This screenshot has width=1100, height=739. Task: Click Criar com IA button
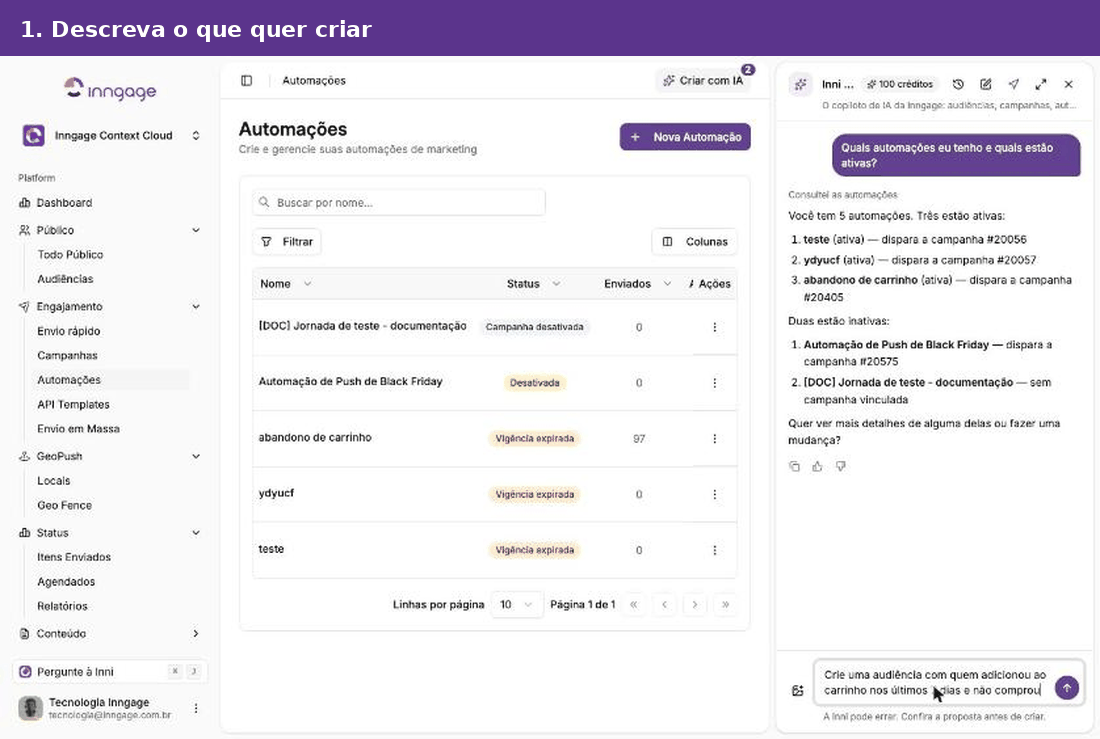703,81
